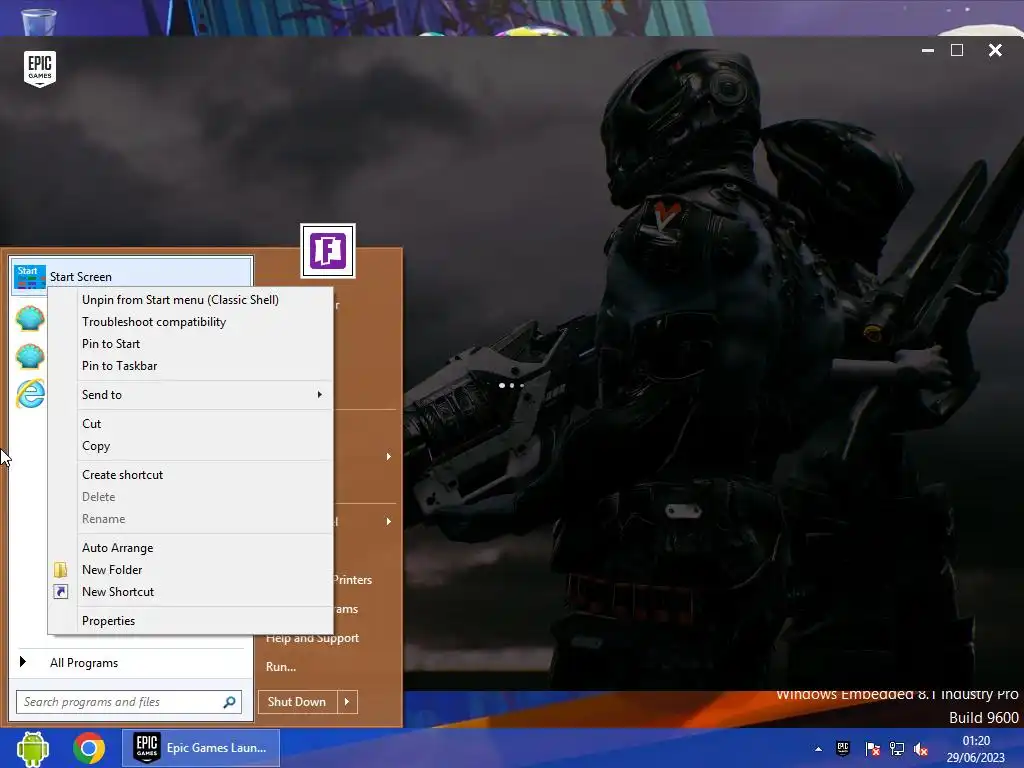1024x768 pixels.
Task: Click the search magnifier icon
Action: pos(229,702)
